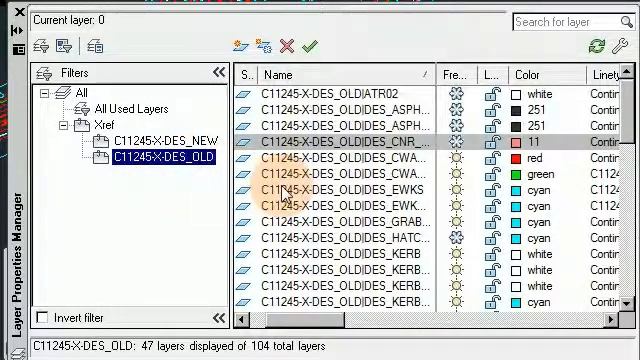Select the All filter node

point(81,93)
